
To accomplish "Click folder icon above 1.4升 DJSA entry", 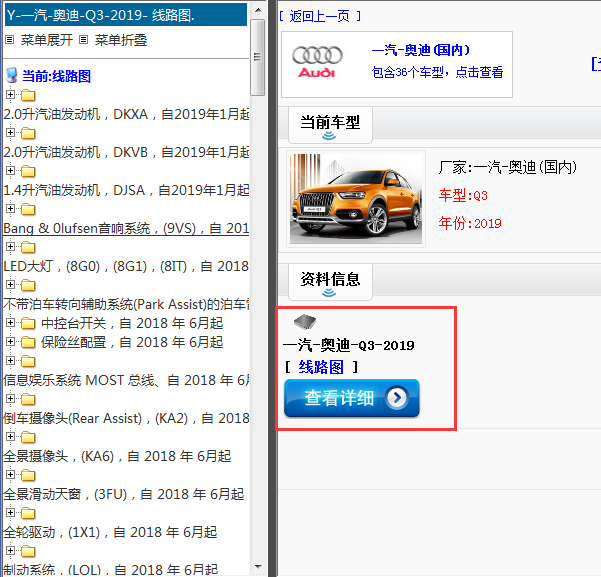I will 28,171.
